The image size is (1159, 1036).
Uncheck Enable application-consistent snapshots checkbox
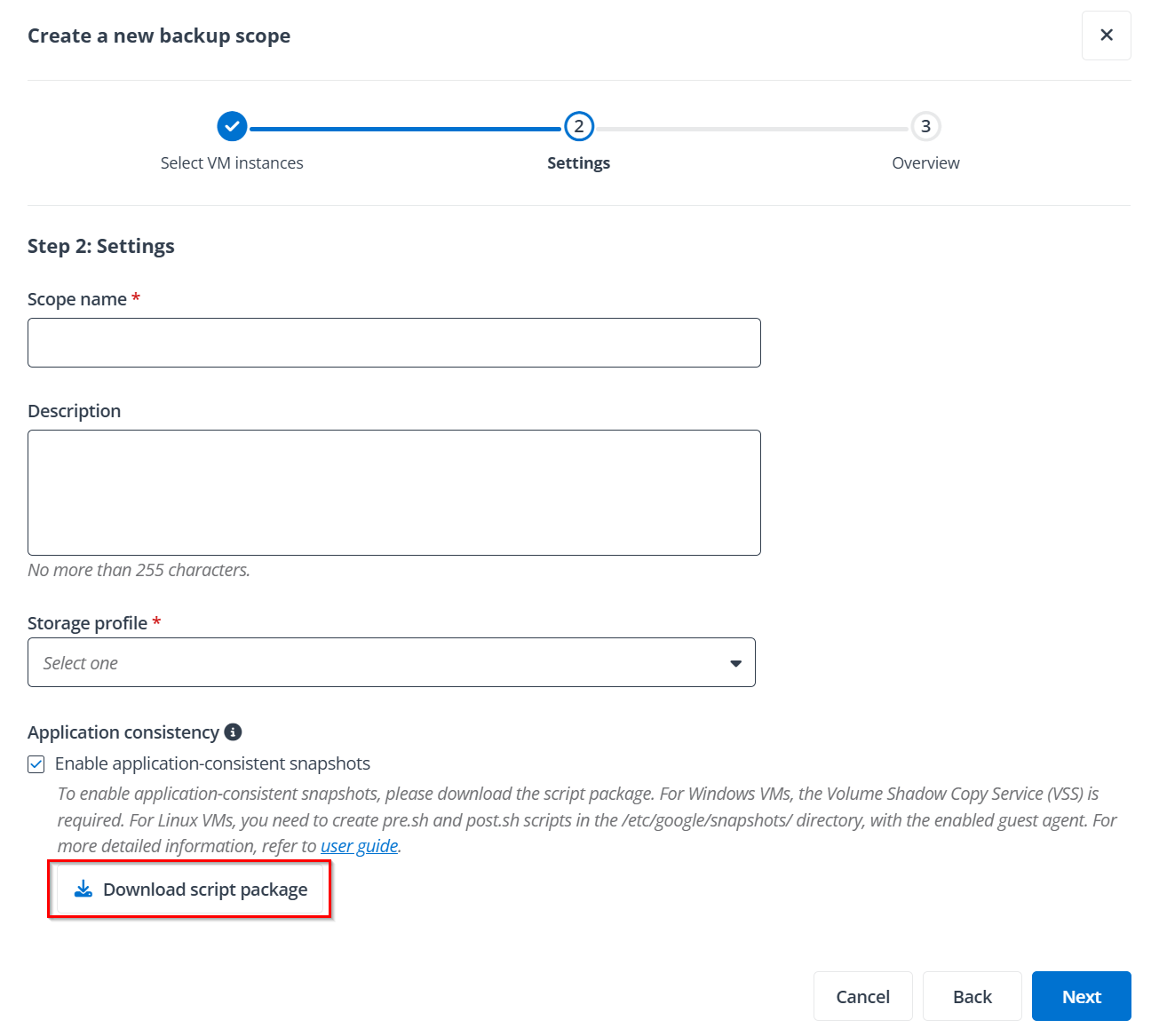[x=36, y=764]
